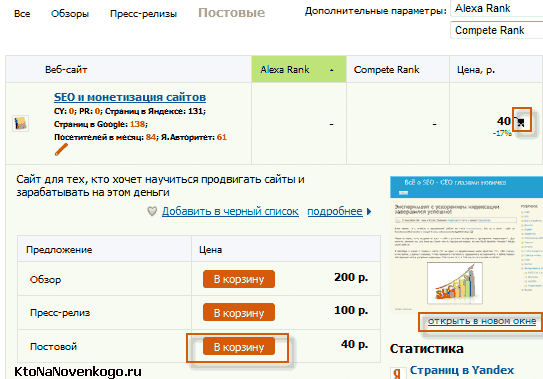543x379 pixels.
Task: Click the heart icon before blacklist link
Action: pos(152,211)
